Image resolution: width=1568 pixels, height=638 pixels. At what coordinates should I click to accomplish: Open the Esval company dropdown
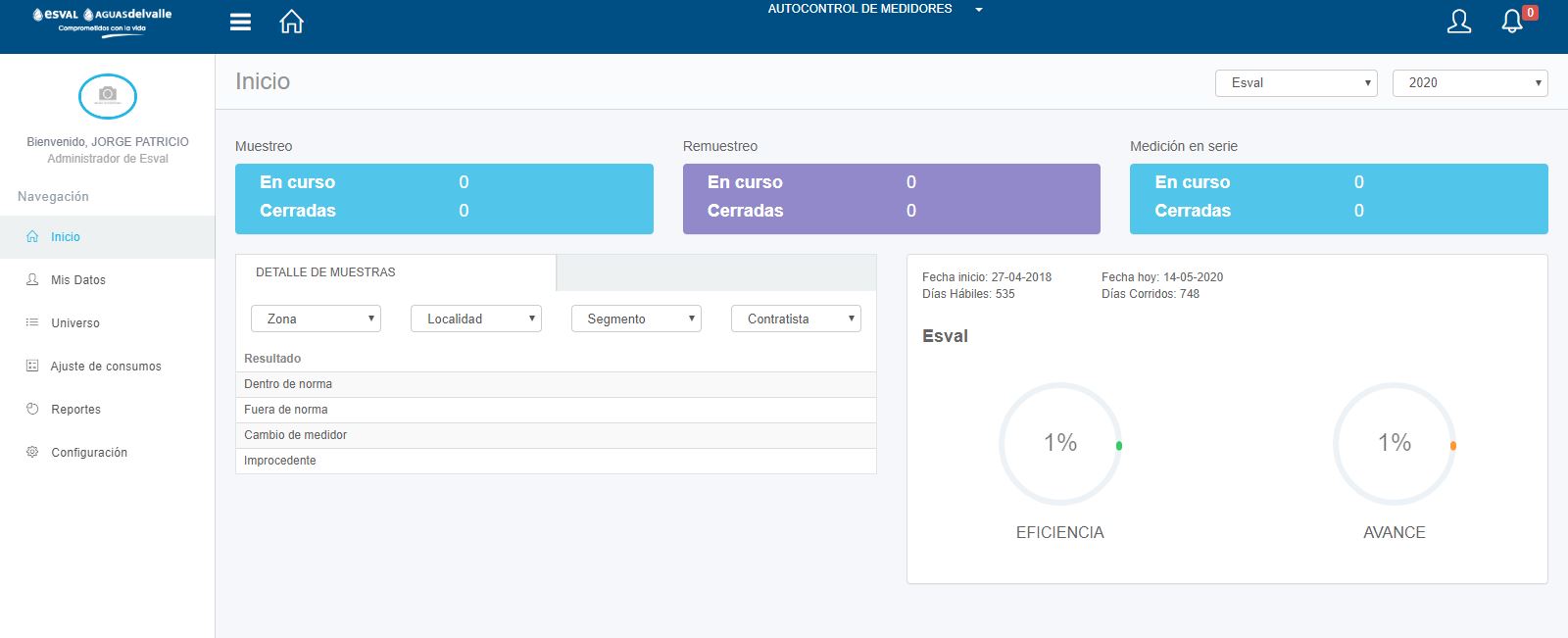point(1296,83)
